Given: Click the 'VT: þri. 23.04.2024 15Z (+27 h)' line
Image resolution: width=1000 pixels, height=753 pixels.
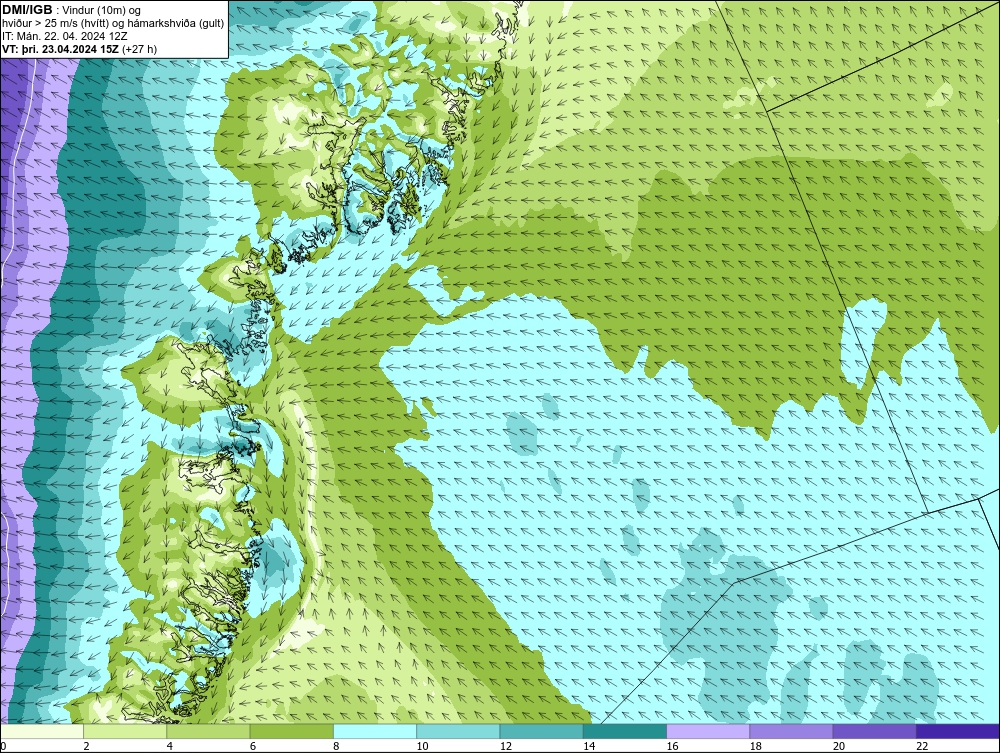Looking at the screenshot, I should [80, 49].
